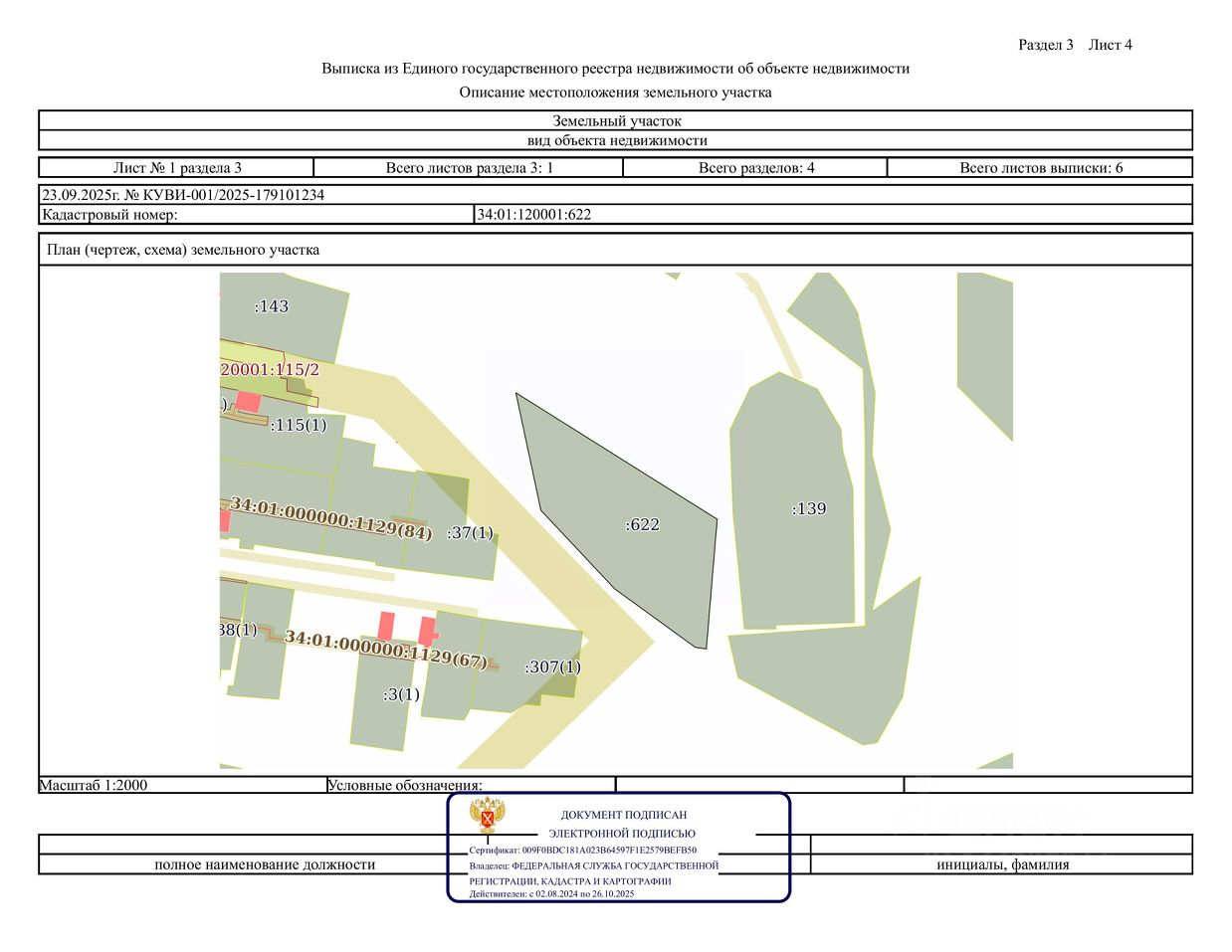
Task: Click the 'Кадастровый номер:' label cell
Action: 258,214
